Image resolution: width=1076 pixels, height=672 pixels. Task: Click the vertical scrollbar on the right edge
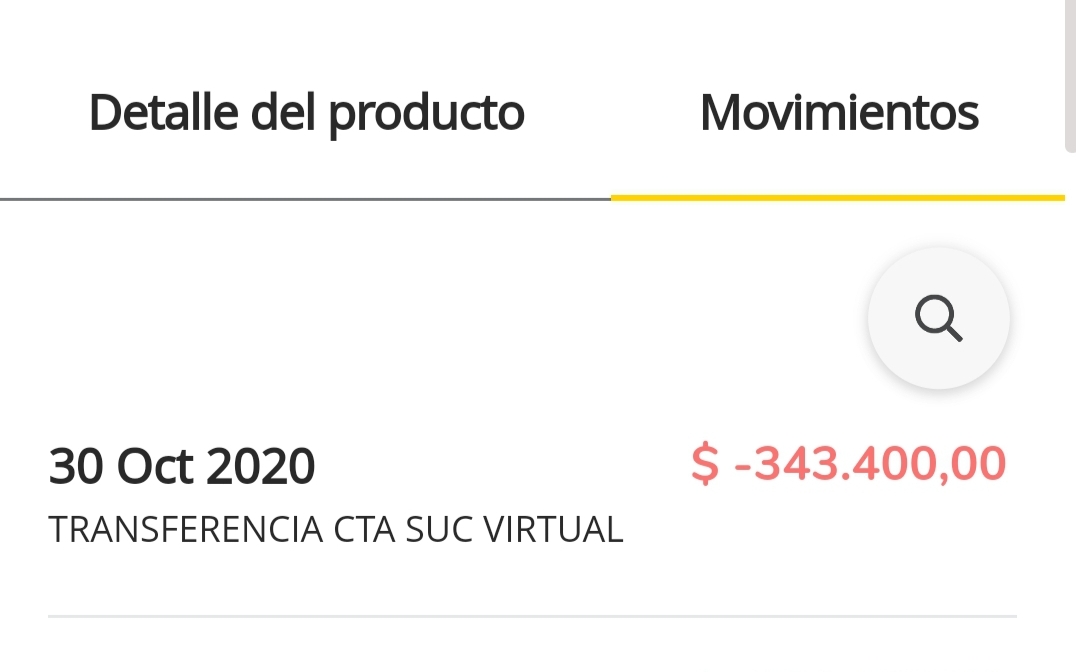coord(1069,75)
